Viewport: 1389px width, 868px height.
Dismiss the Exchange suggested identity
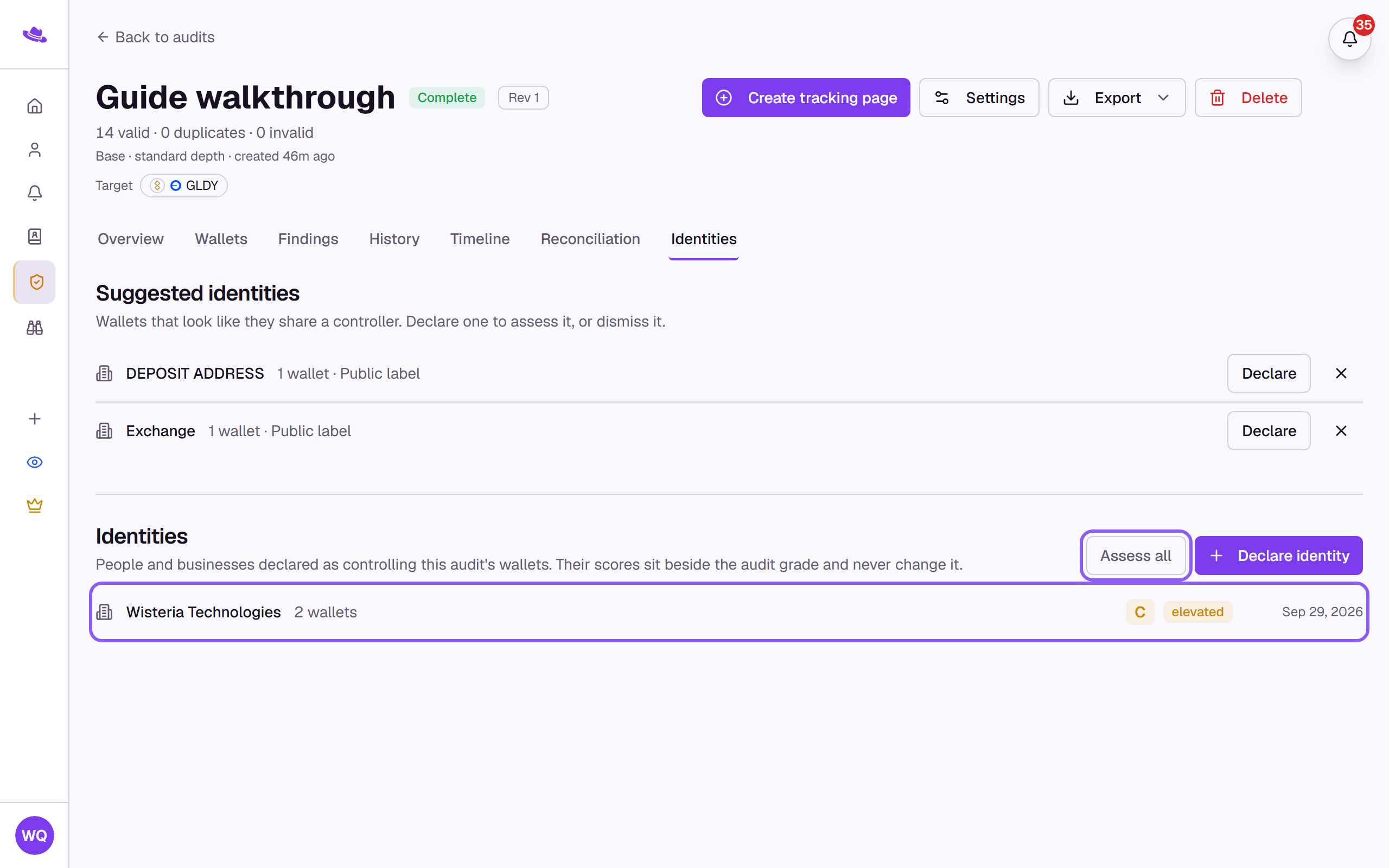1341,431
